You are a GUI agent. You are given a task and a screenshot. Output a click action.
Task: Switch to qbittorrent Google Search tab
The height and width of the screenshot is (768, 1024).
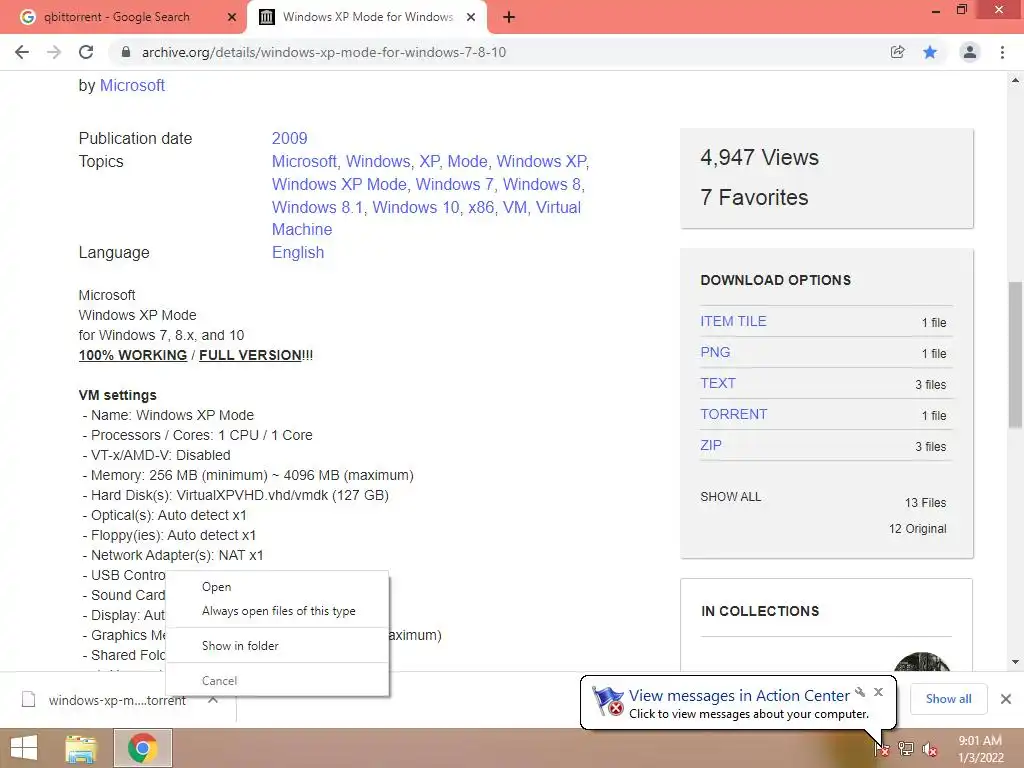pyautogui.click(x=117, y=17)
